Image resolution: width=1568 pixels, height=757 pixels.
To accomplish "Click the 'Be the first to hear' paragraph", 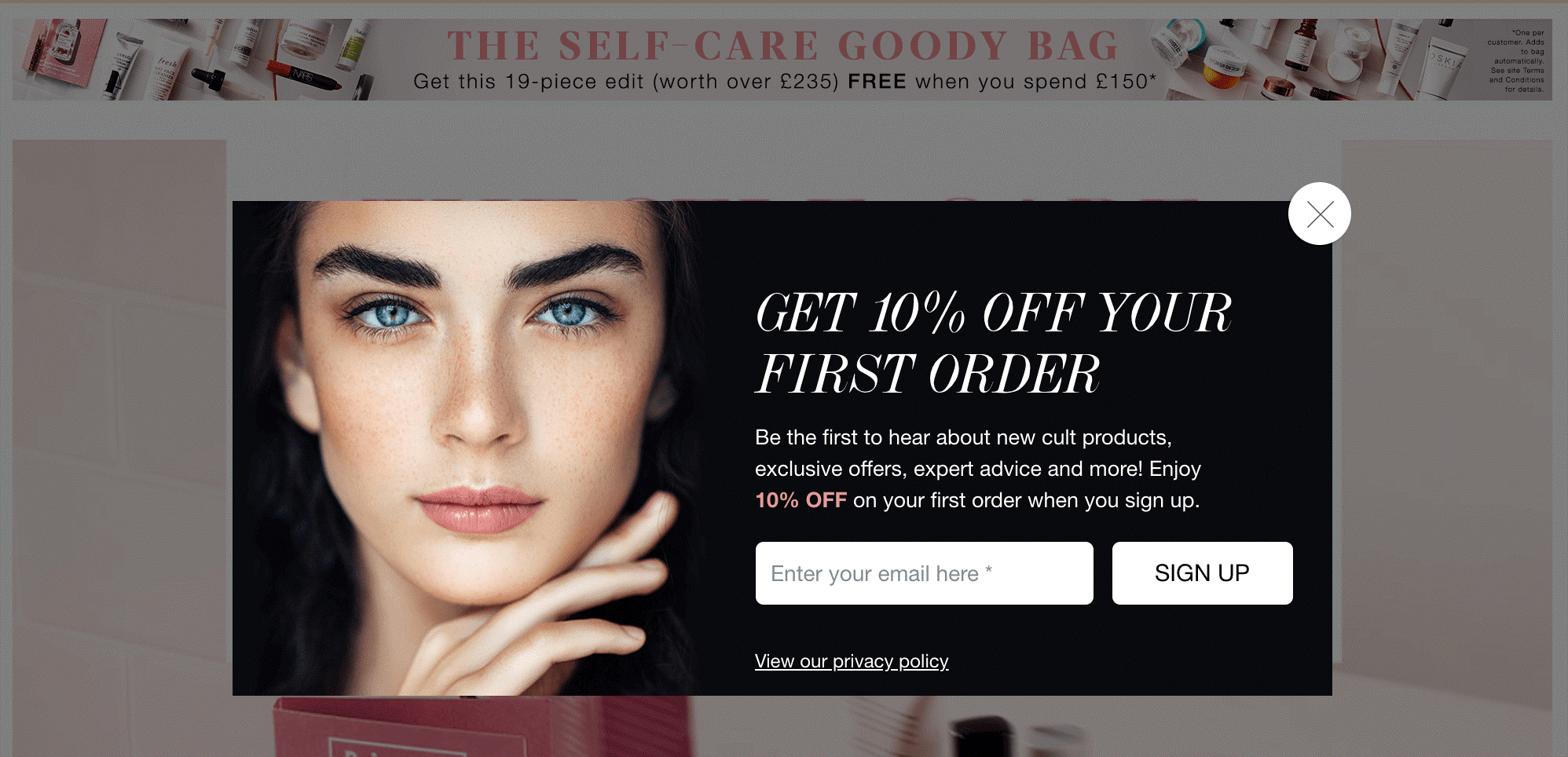I will pos(978,469).
